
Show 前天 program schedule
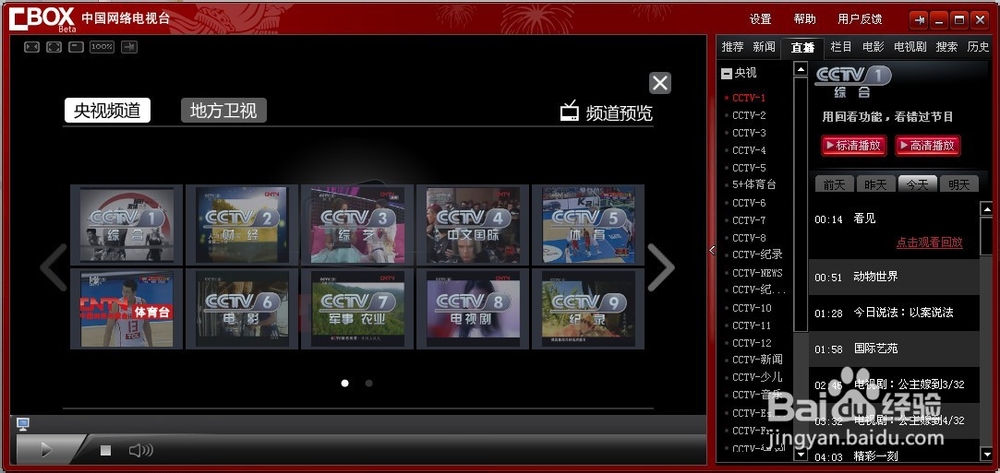834,184
